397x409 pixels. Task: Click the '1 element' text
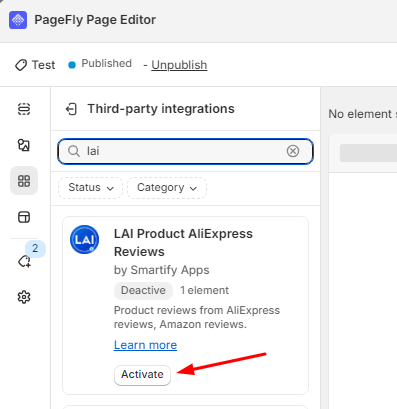pyautogui.click(x=204, y=290)
